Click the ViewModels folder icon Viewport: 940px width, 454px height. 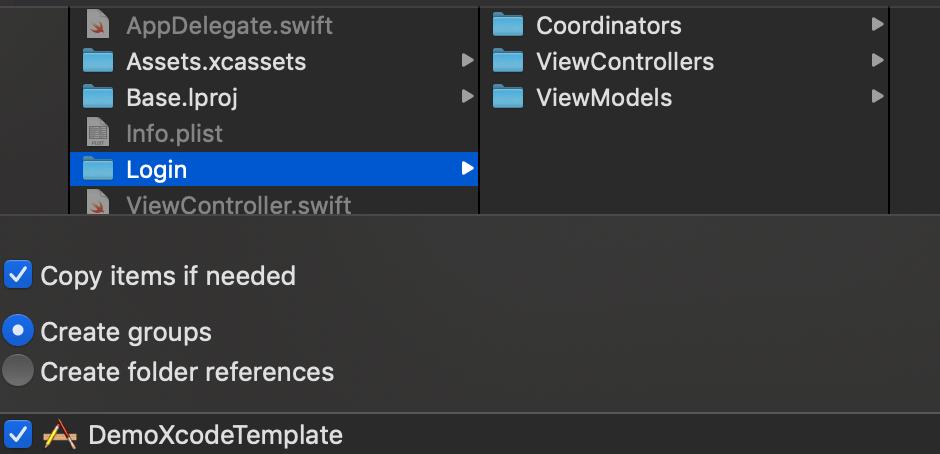[508, 97]
